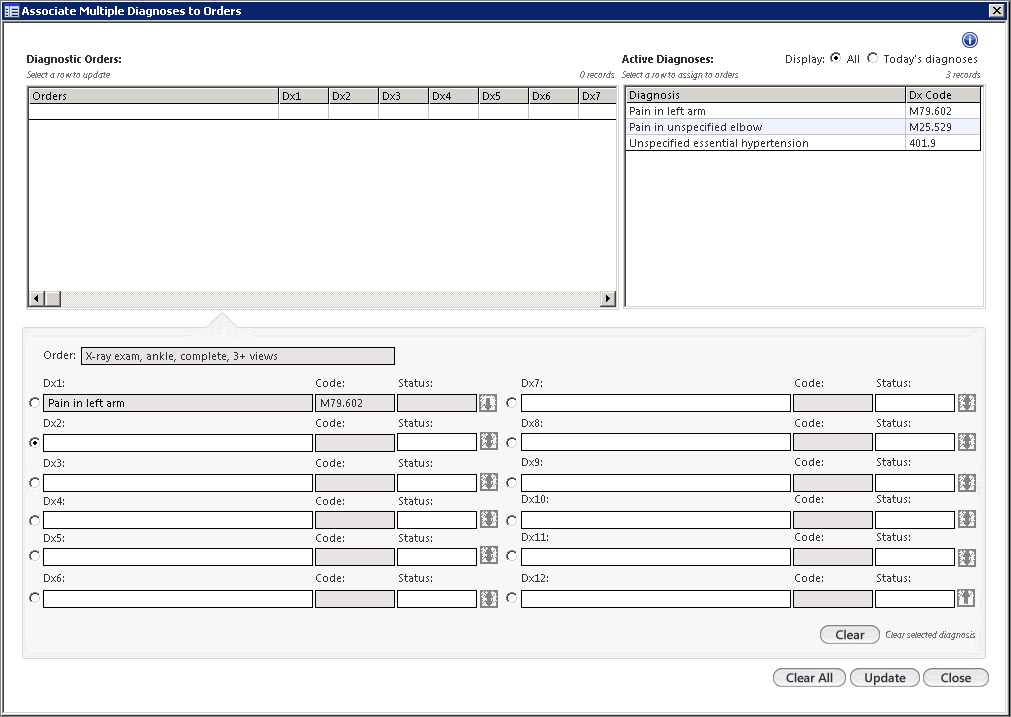This screenshot has width=1011, height=717.
Task: Select Unspecified essential hypertension diagnosis row
Action: (803, 143)
